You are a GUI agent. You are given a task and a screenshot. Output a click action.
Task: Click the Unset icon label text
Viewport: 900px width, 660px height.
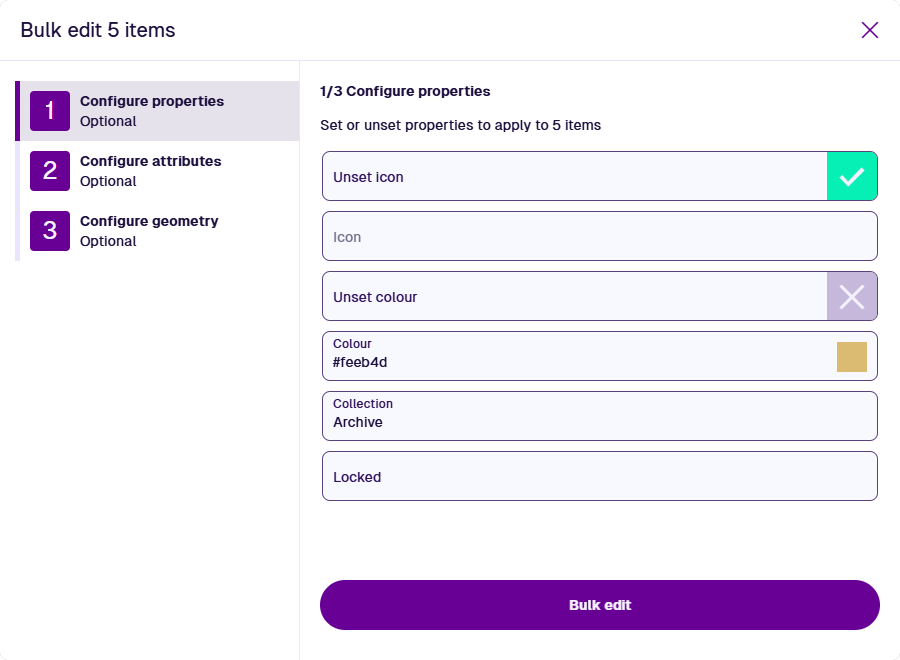[368, 177]
